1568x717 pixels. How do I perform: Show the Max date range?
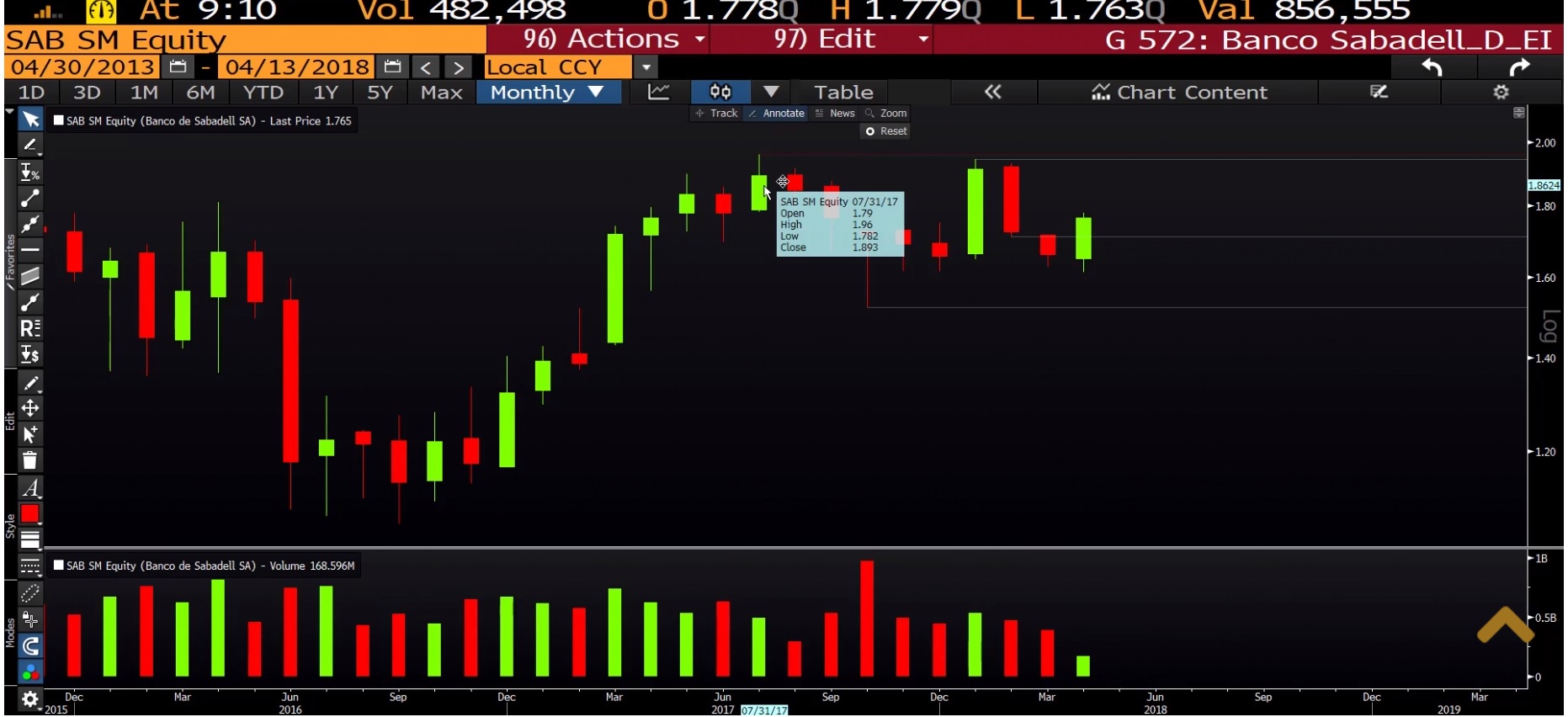pos(441,92)
